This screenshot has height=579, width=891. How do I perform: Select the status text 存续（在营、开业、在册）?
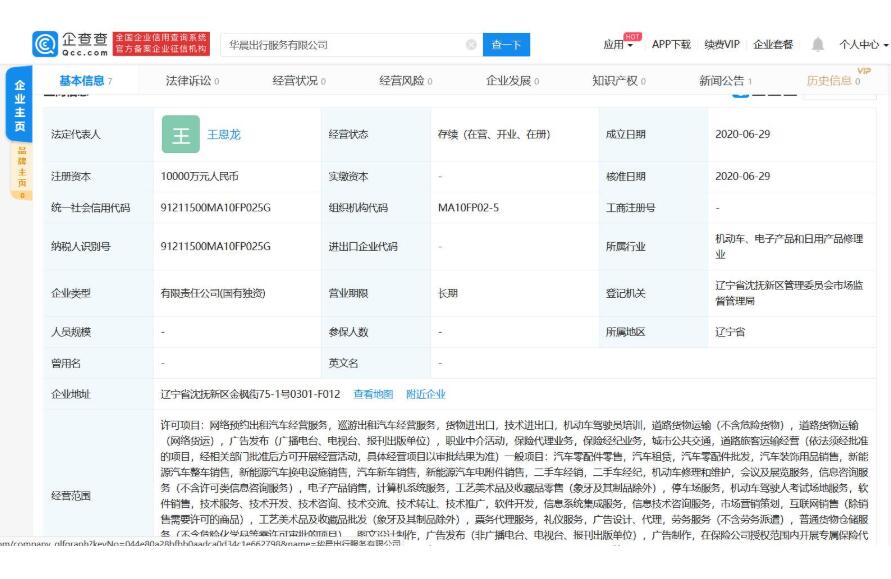click(x=494, y=135)
